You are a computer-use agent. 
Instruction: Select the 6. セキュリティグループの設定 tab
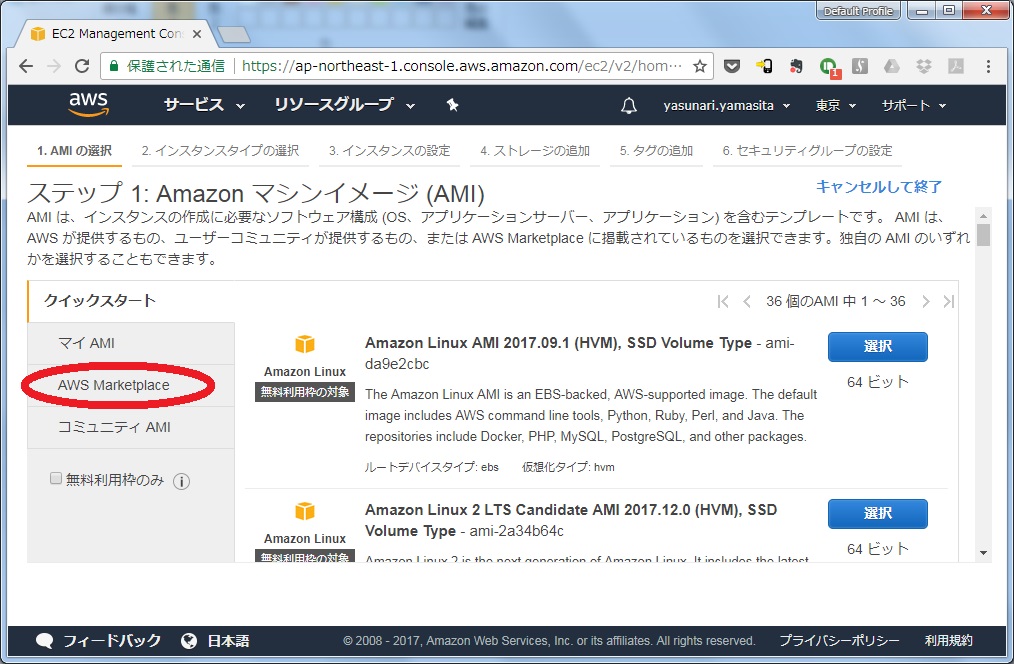point(808,151)
